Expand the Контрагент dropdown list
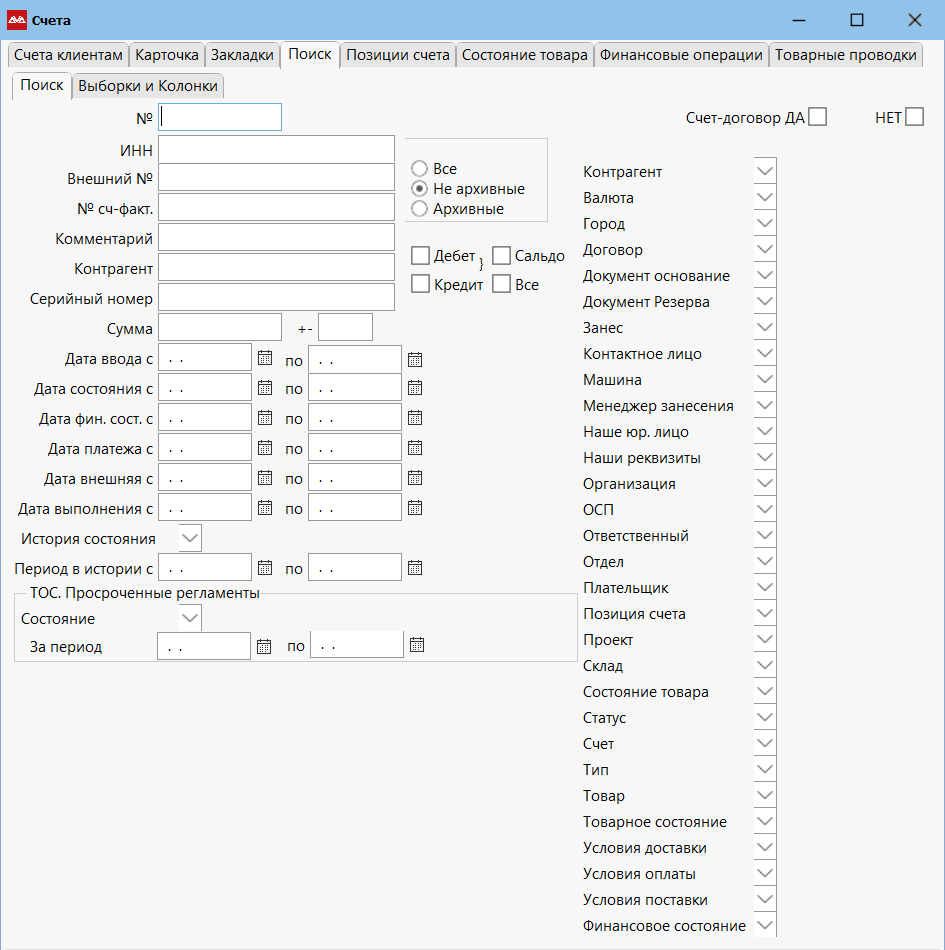This screenshot has width=945, height=950. (765, 172)
